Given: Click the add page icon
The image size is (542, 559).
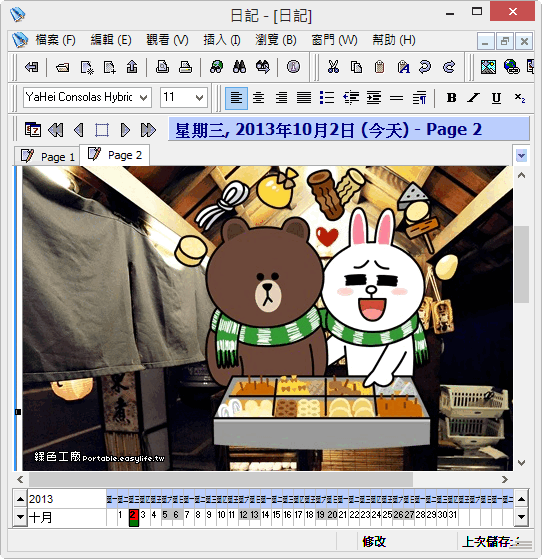Looking at the screenshot, I should 109,67.
